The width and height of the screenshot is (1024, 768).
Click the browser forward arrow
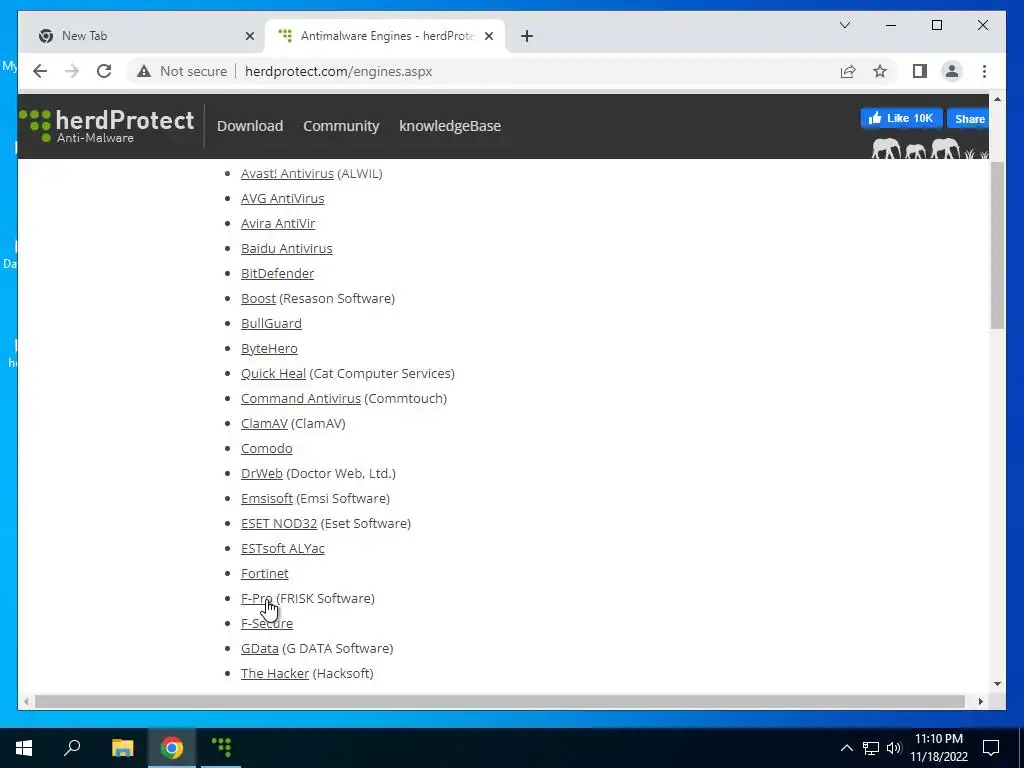click(x=72, y=71)
